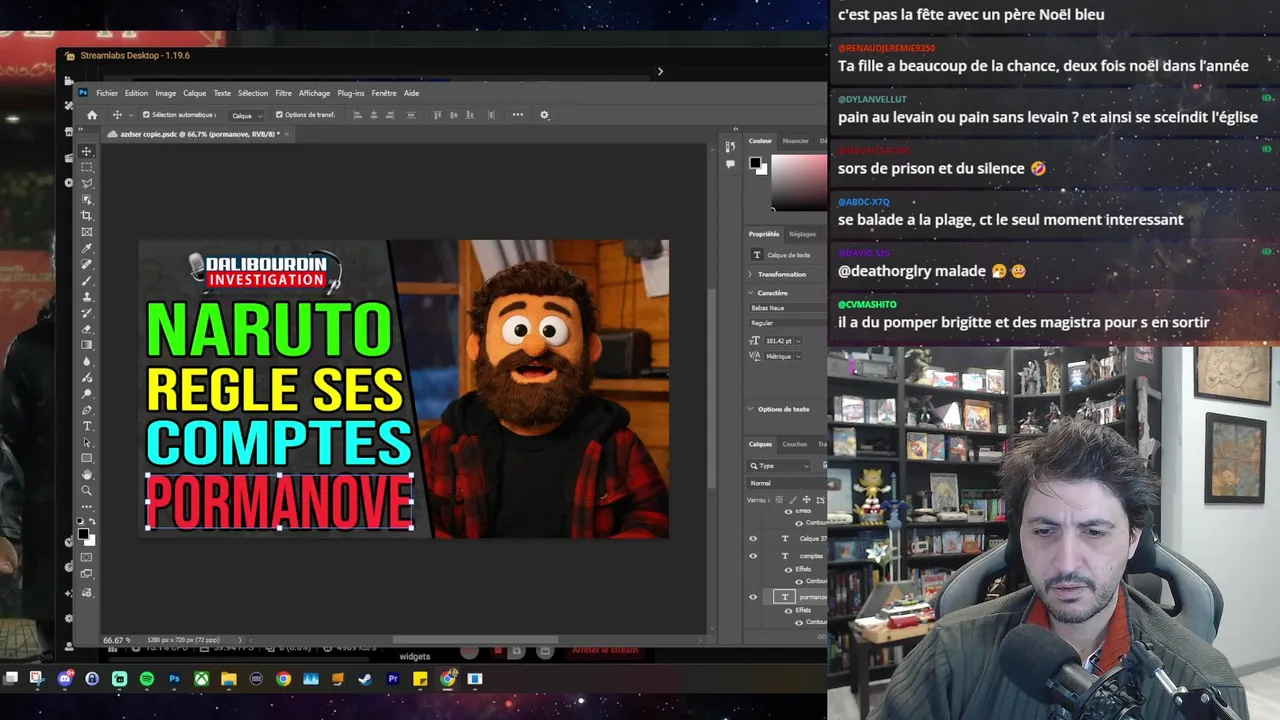
Task: Open Premiere Pro from the taskbar
Action: pos(393,679)
